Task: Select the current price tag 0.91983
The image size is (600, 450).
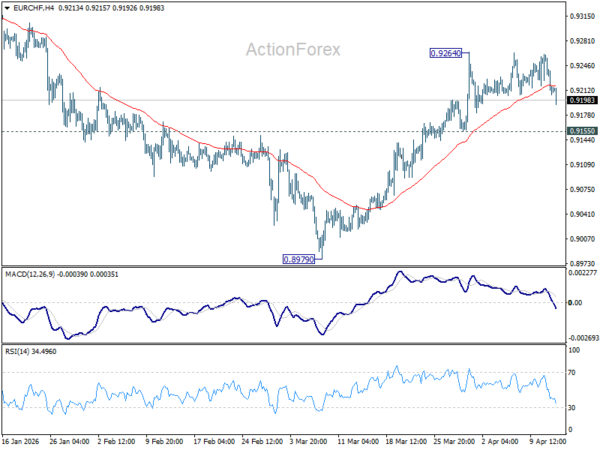Action: pos(582,100)
